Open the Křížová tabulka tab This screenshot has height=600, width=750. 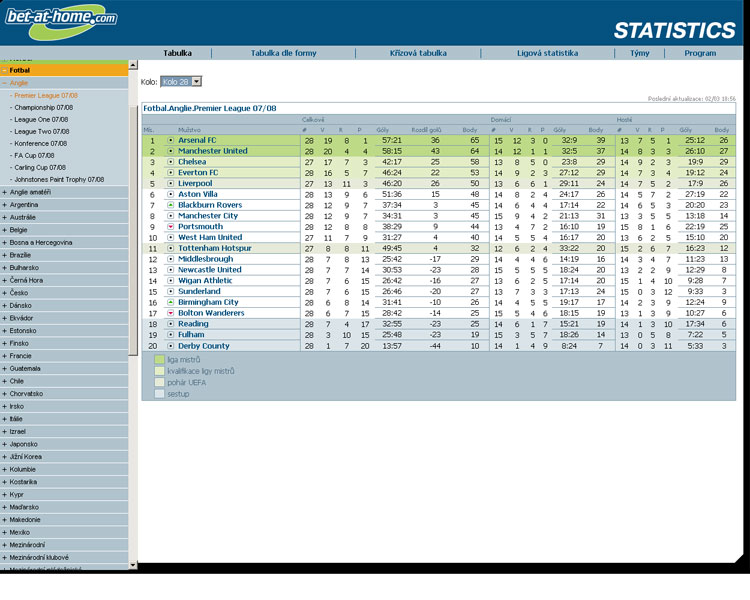(x=418, y=53)
